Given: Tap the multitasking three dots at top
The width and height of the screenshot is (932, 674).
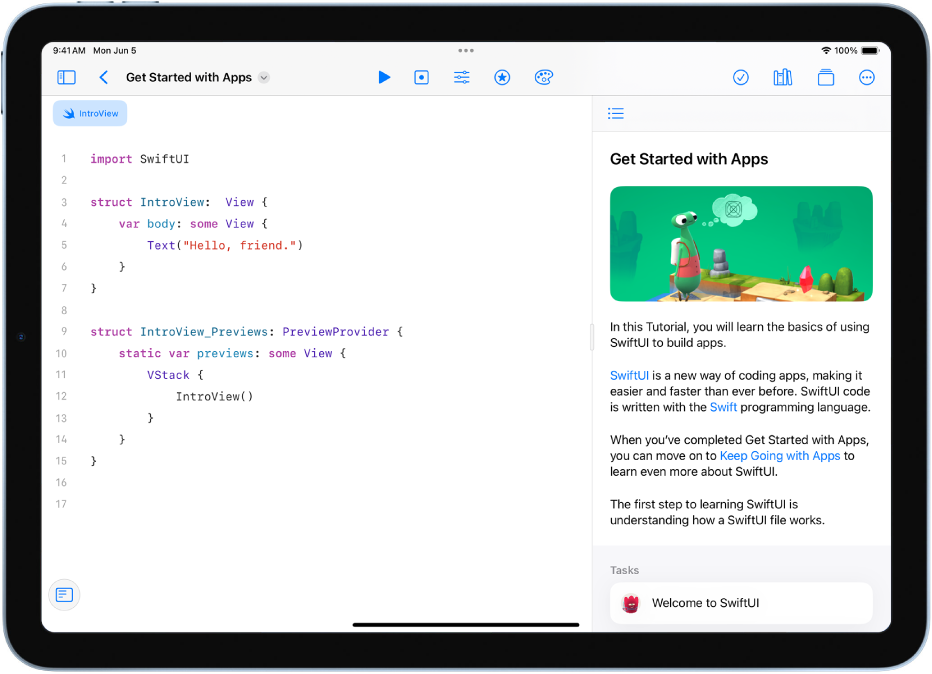Looking at the screenshot, I should point(466,51).
